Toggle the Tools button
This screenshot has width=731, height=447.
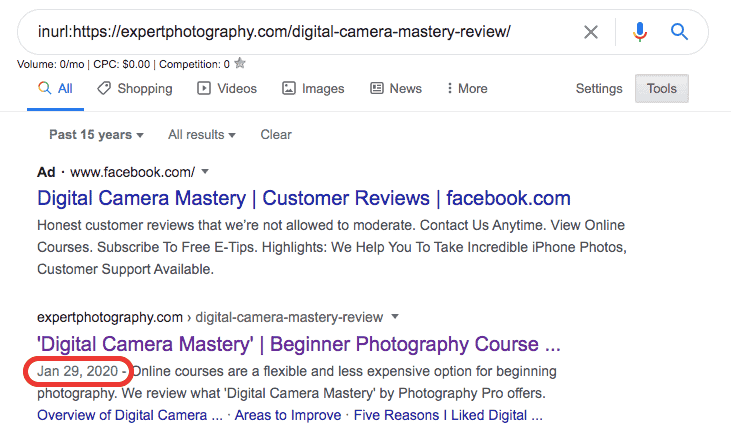[x=662, y=89]
